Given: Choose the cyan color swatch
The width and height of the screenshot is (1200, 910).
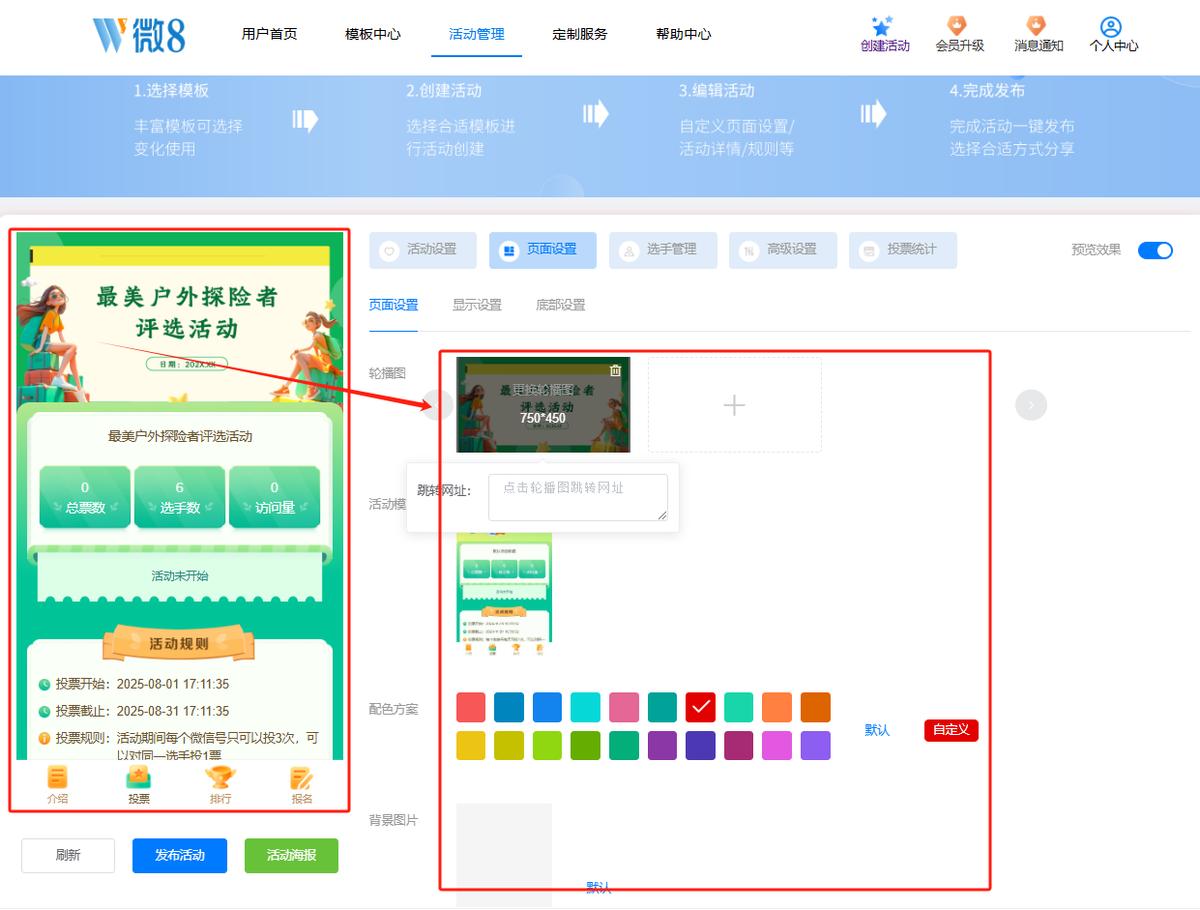Looking at the screenshot, I should click(x=586, y=707).
